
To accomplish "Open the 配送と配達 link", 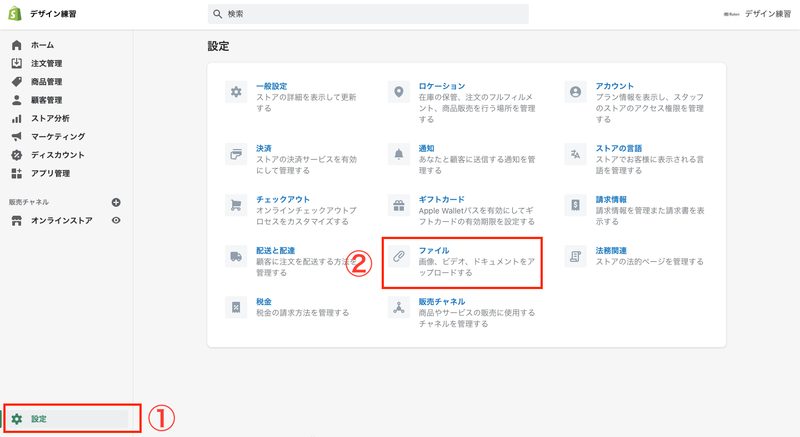I will tap(276, 250).
